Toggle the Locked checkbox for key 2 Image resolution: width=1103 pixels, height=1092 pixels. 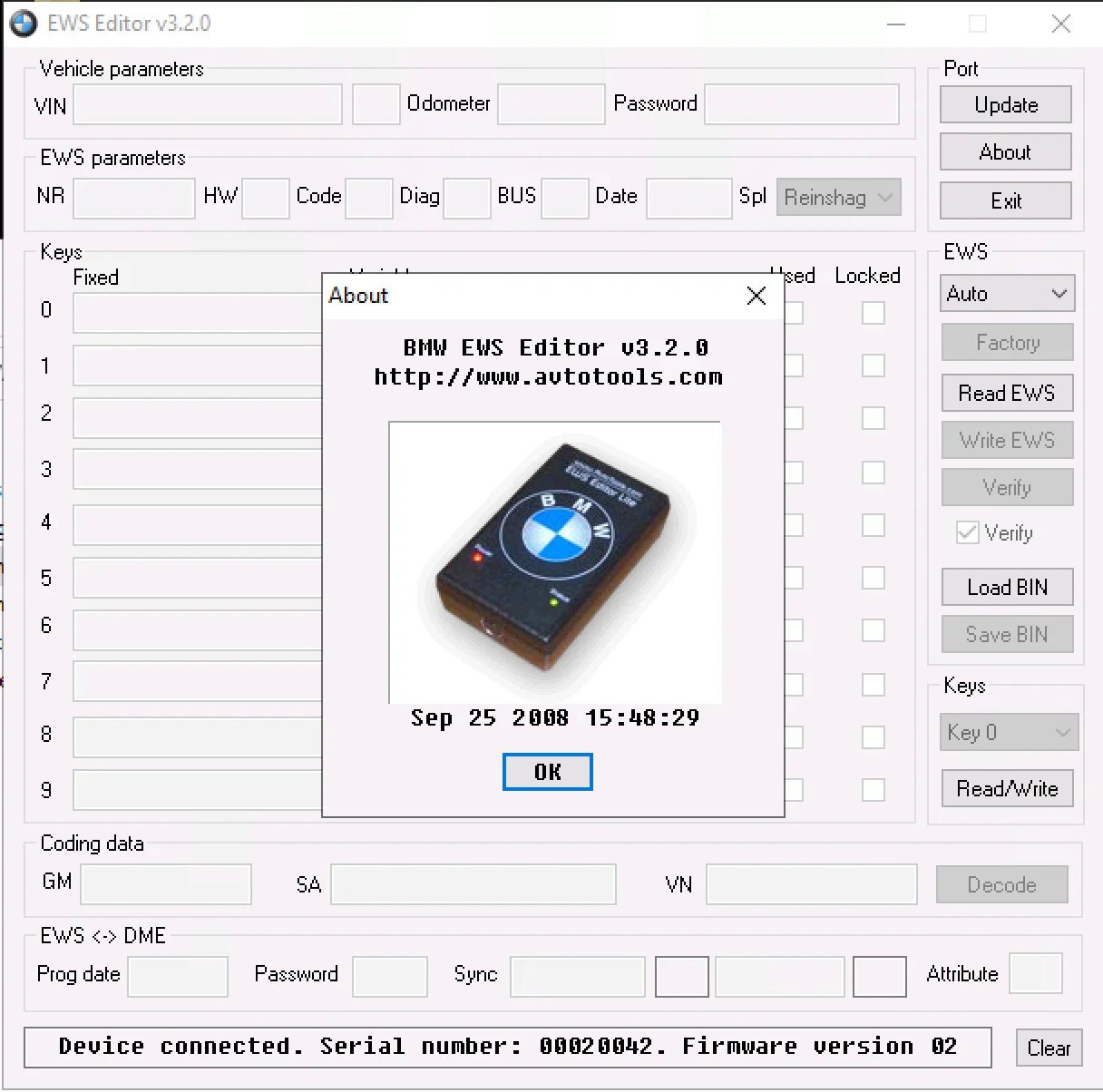[874, 418]
